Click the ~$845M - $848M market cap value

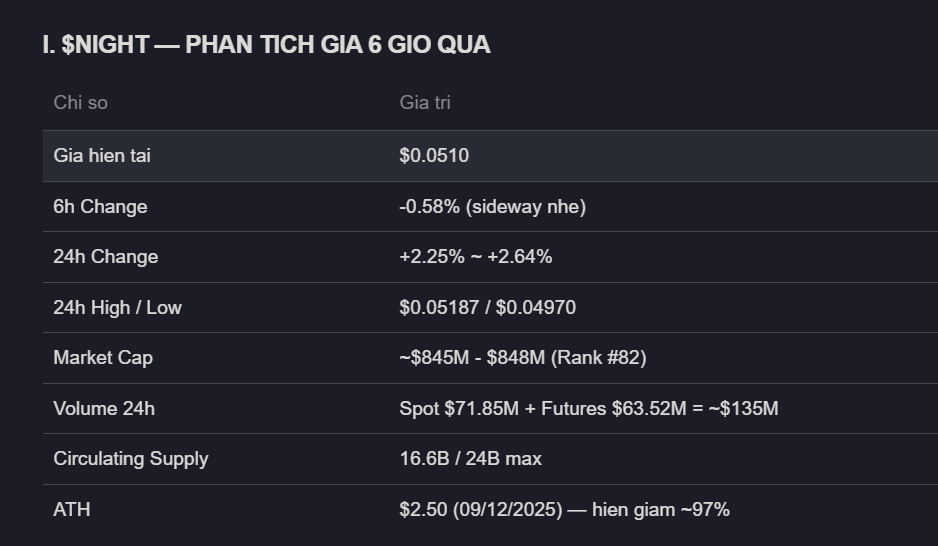tap(472, 358)
